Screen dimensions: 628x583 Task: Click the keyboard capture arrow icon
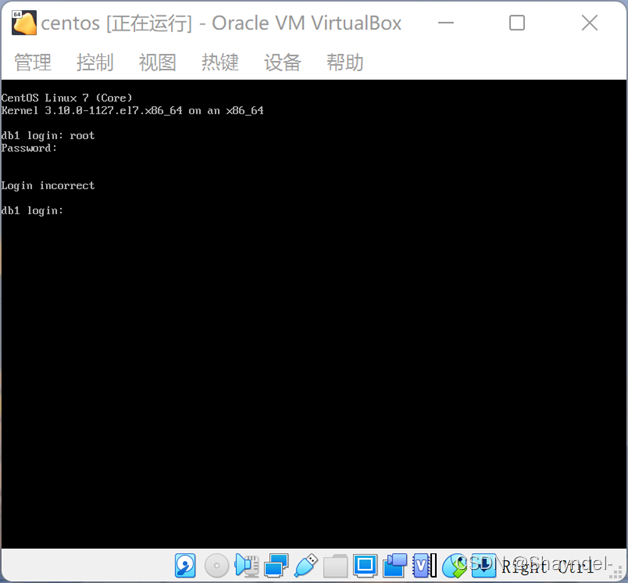coord(484,565)
